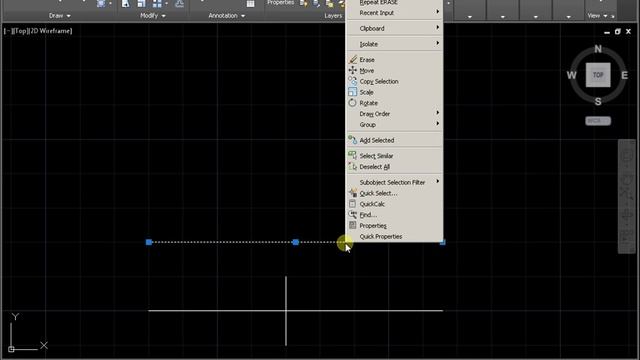Pick the Scale command in context menu
The image size is (640, 360).
coord(394,92)
